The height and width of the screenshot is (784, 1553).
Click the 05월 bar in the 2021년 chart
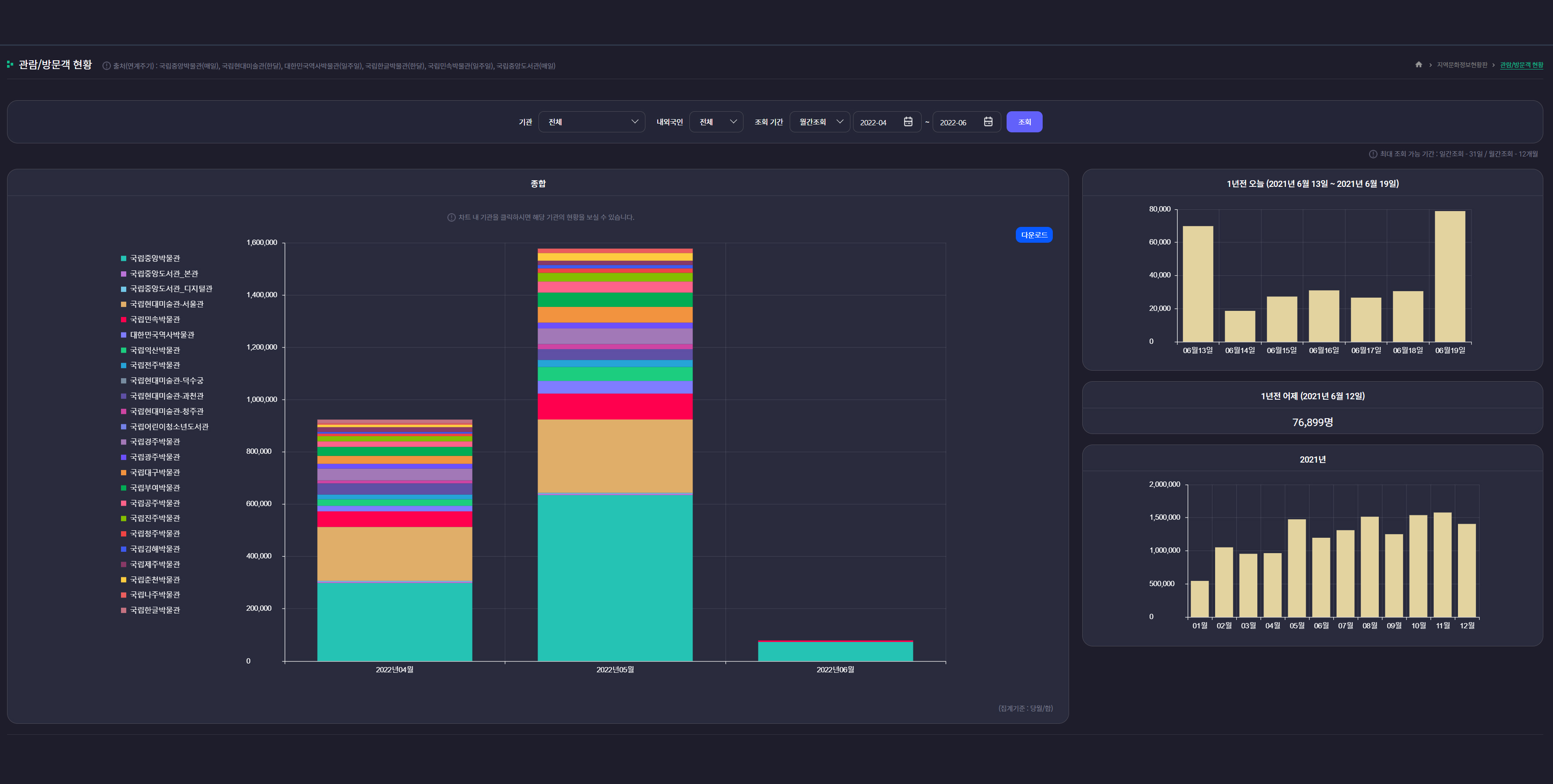pos(1297,568)
